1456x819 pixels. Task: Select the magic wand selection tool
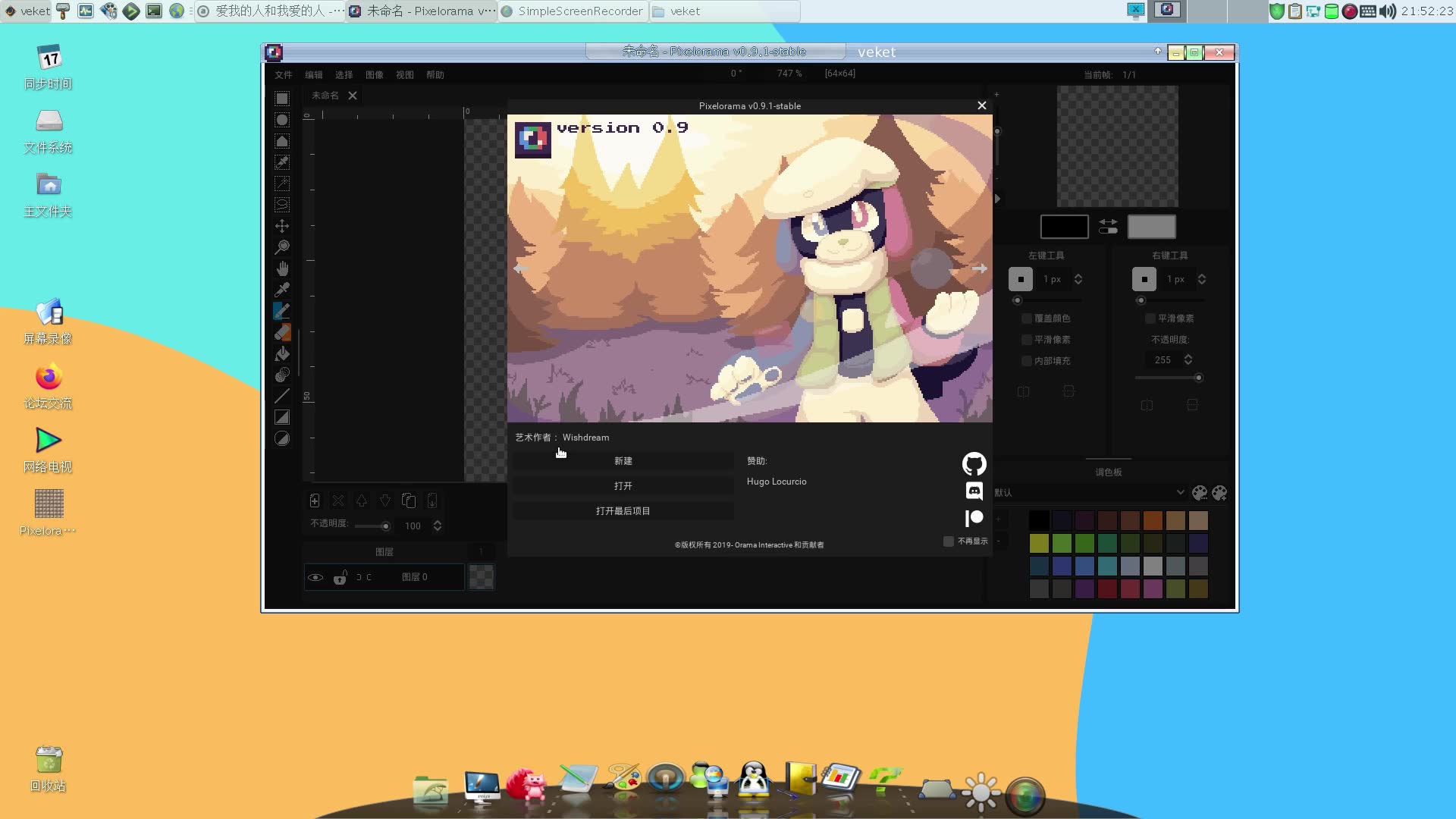point(281,184)
